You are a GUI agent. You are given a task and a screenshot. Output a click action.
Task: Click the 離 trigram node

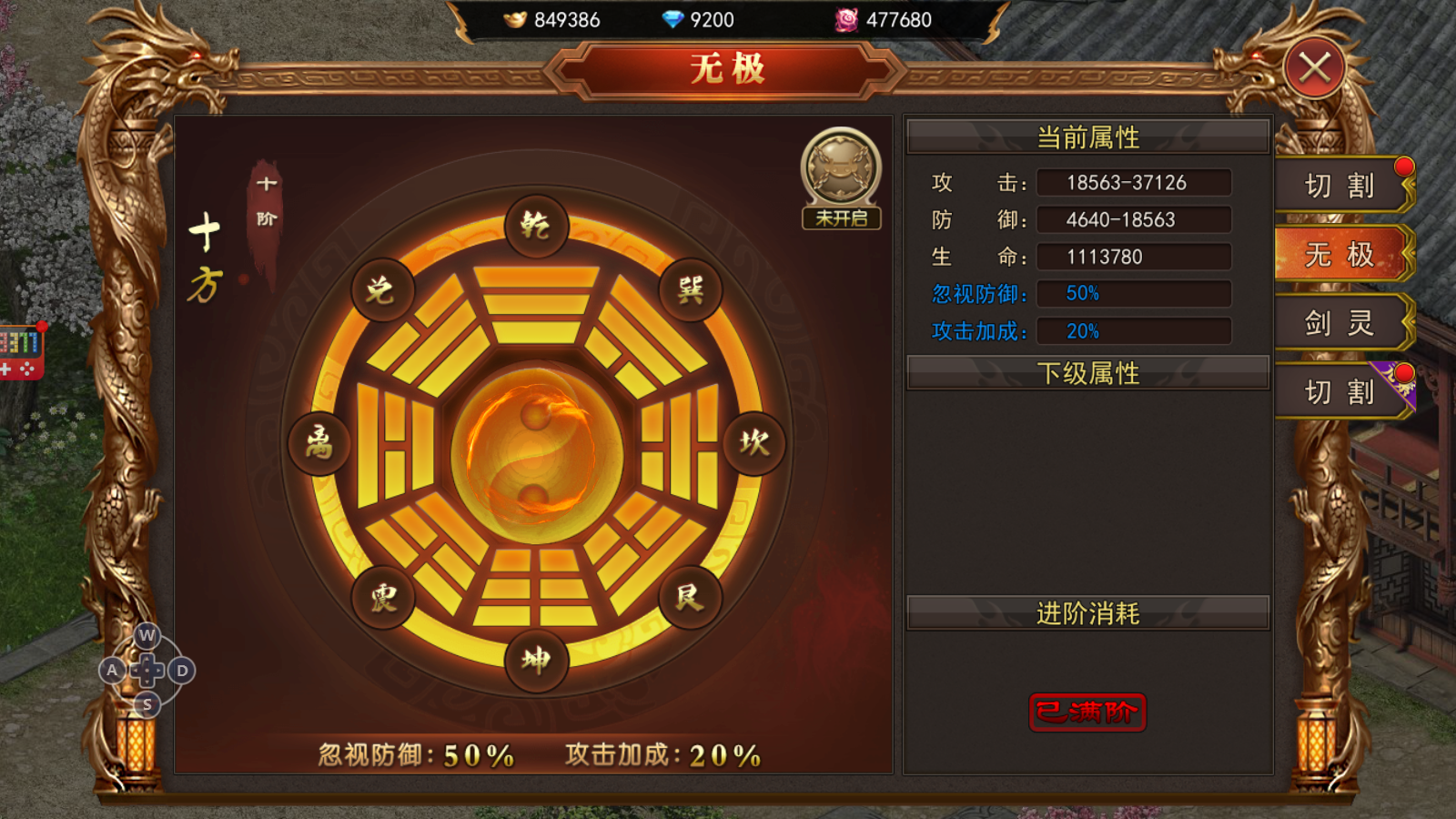click(x=319, y=444)
